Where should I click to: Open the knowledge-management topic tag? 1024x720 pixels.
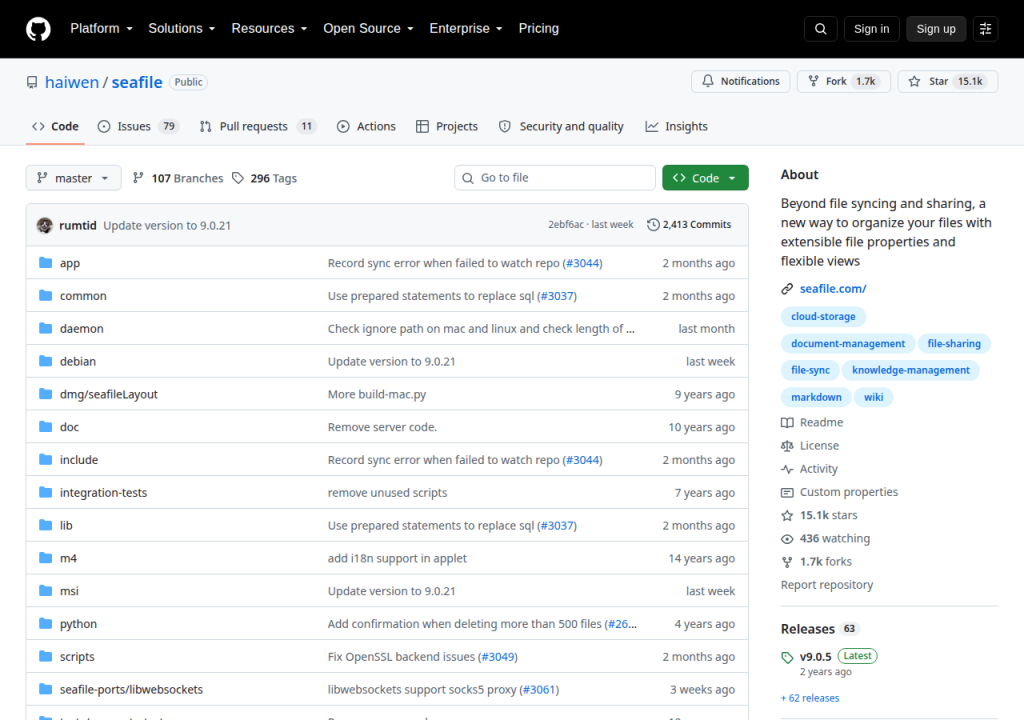pyautogui.click(x=910, y=370)
